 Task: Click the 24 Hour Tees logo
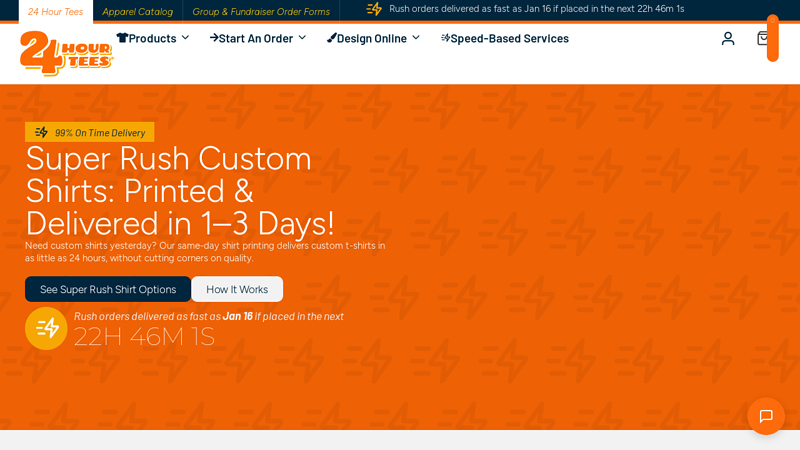pos(66,53)
